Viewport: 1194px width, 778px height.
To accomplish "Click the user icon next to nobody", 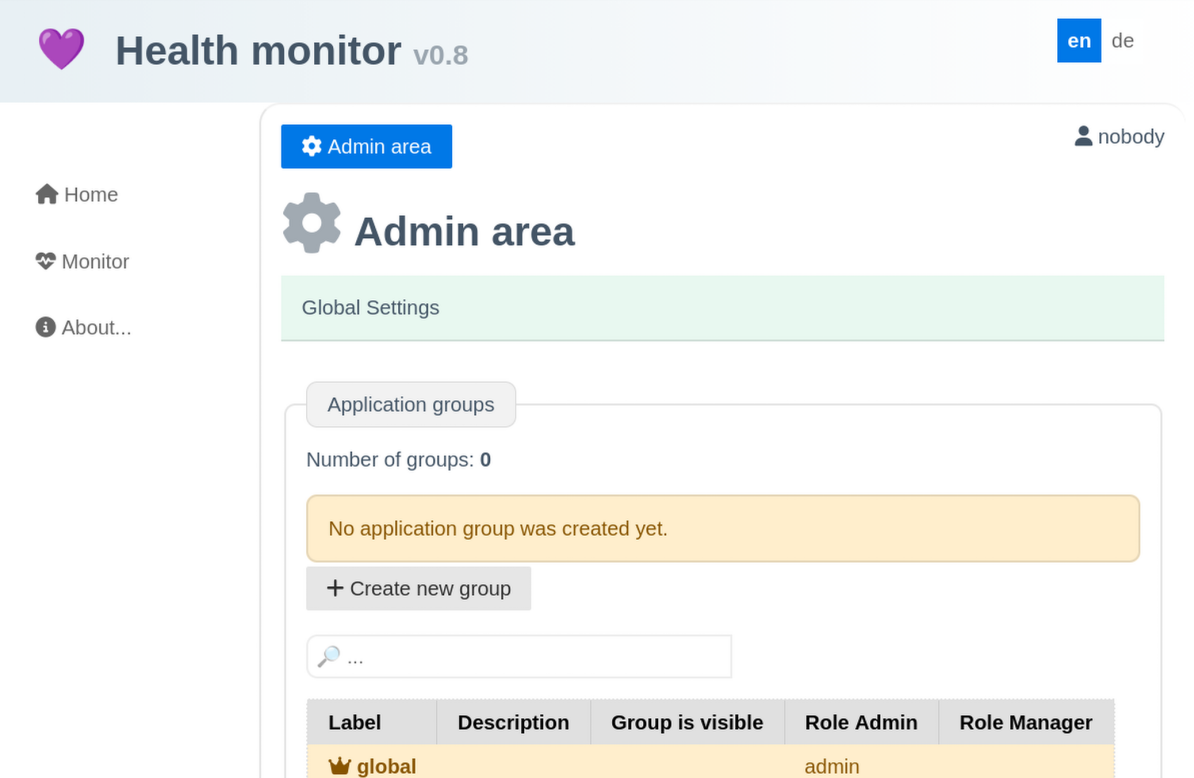I will coord(1082,136).
